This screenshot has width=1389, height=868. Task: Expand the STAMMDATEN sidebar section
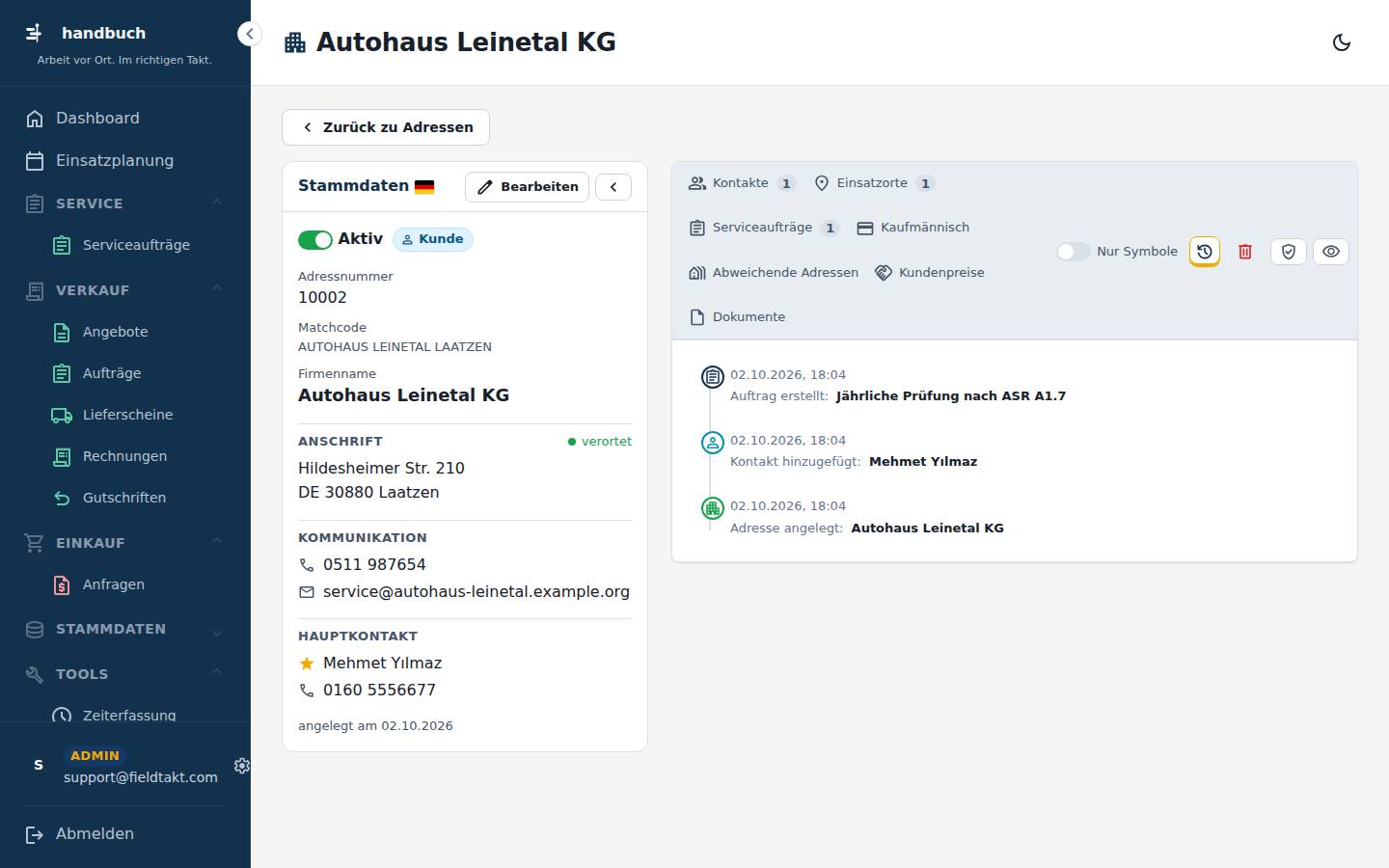pyautogui.click(x=125, y=629)
